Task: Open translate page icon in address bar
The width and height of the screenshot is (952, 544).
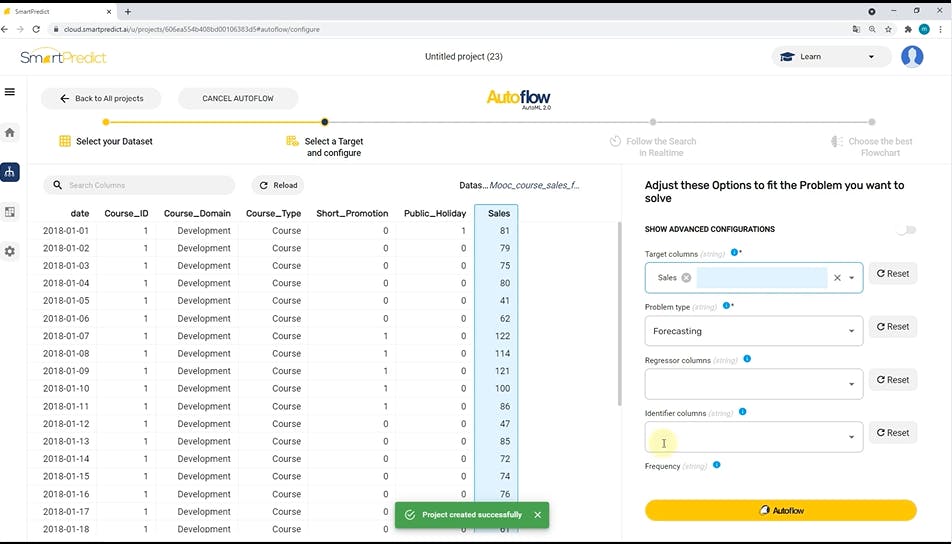Action: click(856, 29)
